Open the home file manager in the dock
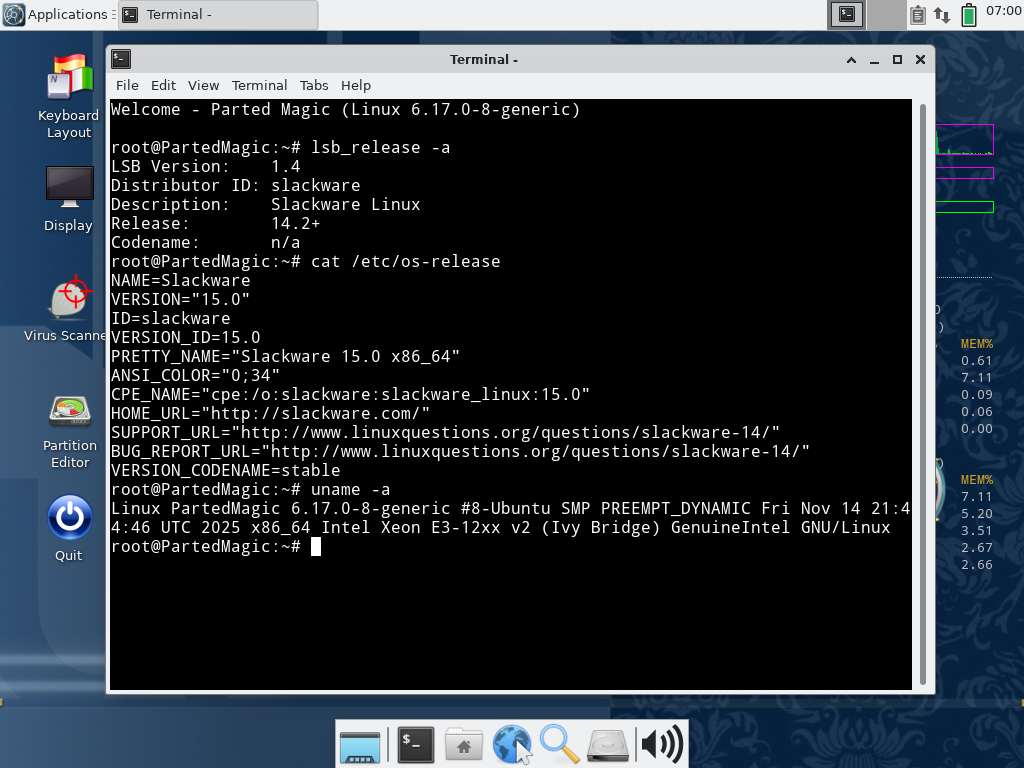1024x768 pixels. pos(462,744)
